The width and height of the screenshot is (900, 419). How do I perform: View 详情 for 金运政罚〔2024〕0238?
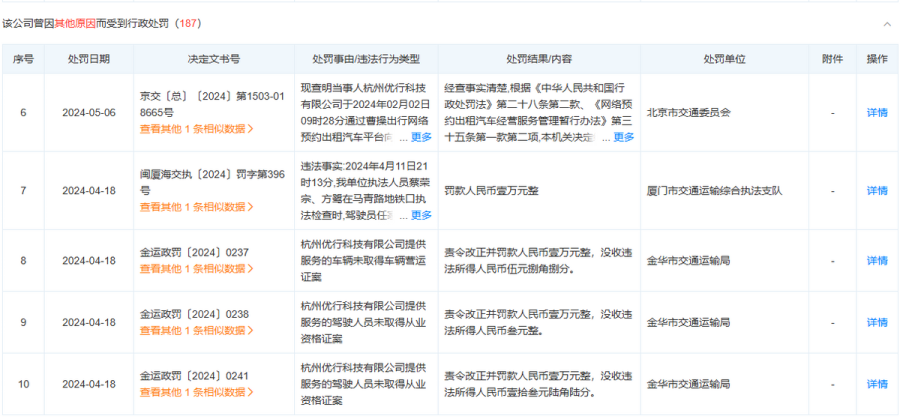point(876,322)
